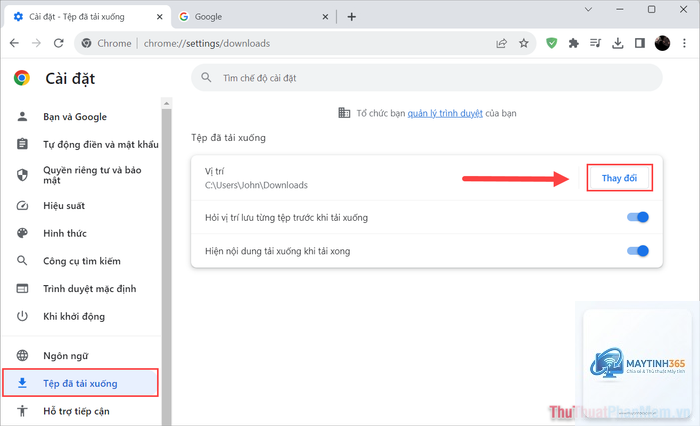Viewport: 700px width, 426px height.
Task: Click the sidebar scrollbar up arrow
Action: [167, 103]
